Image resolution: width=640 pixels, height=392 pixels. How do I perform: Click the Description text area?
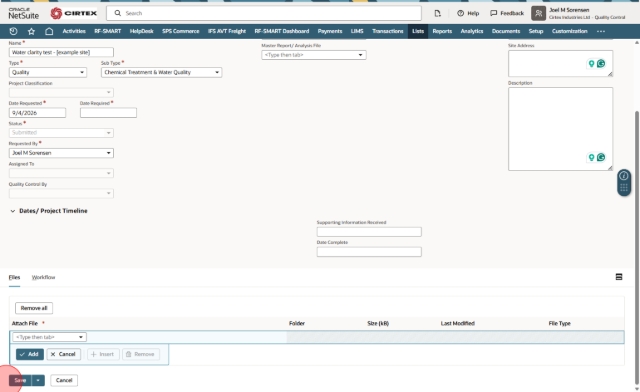point(560,129)
